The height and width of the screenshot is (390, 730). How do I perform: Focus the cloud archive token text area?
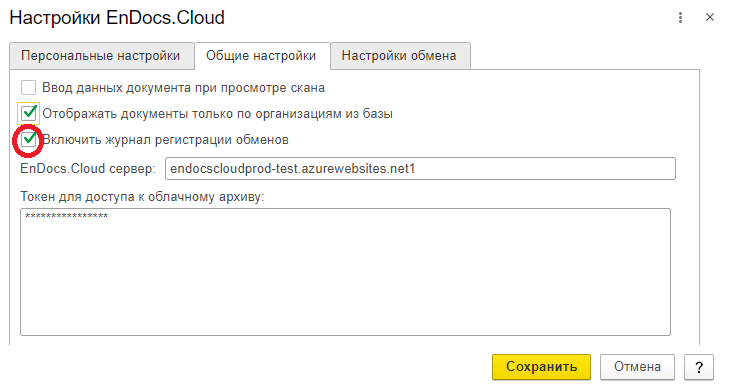tap(345, 272)
